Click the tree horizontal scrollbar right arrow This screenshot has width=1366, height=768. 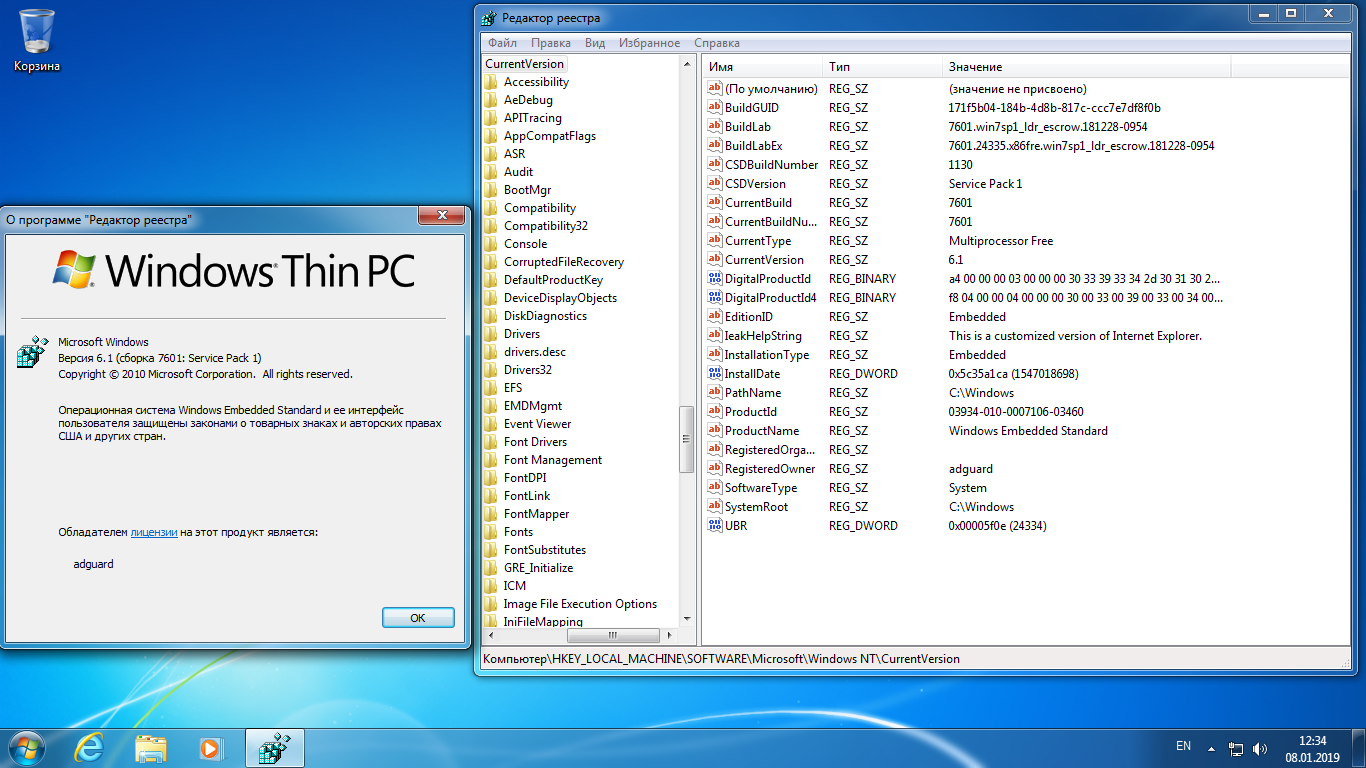[670, 636]
